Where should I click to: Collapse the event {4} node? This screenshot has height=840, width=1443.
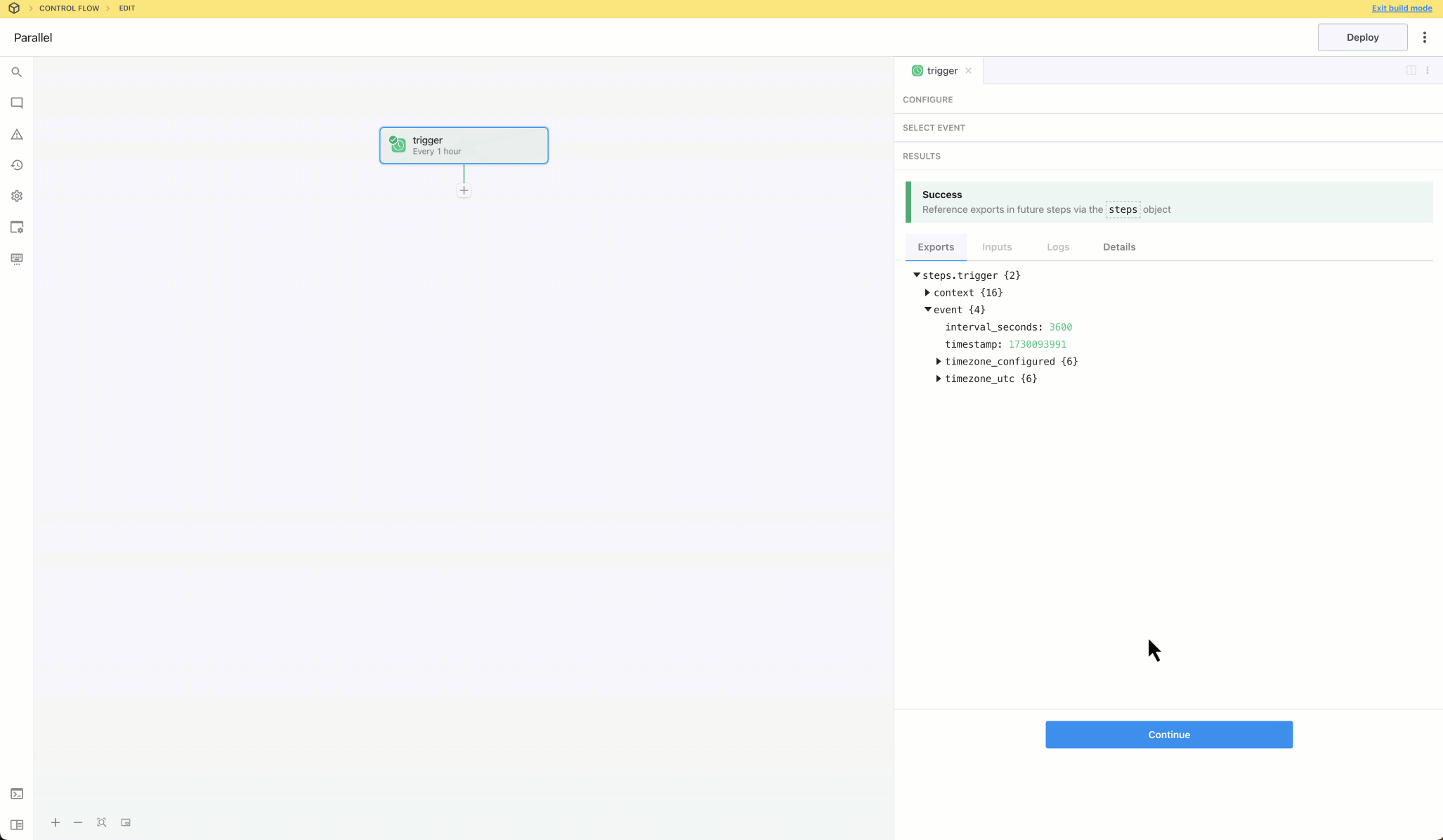927,310
